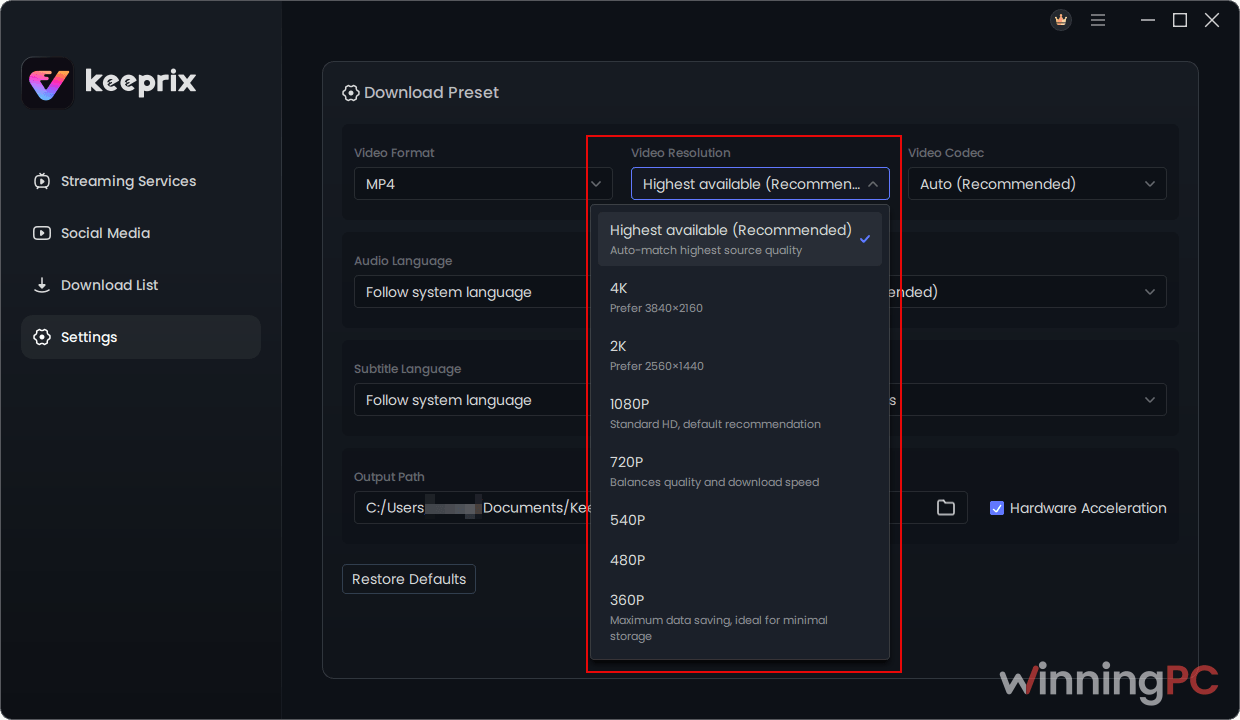The width and height of the screenshot is (1240, 720).
Task: Select the 360P resolution option
Action: (740, 617)
